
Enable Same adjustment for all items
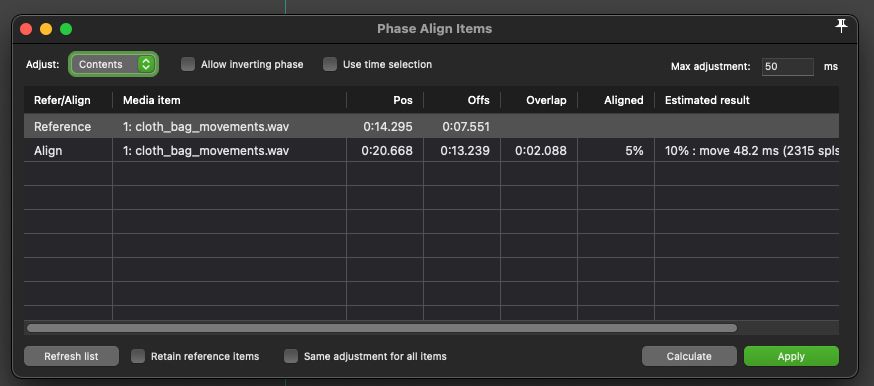[290, 356]
